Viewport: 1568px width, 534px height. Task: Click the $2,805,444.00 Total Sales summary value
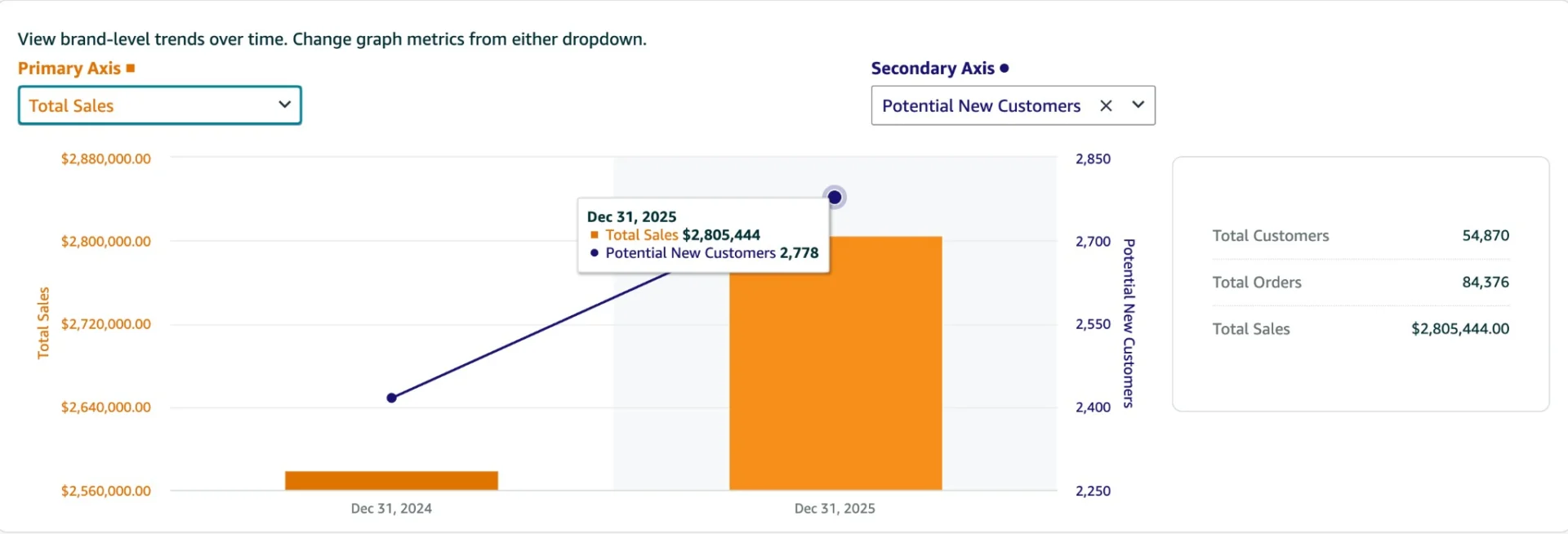coord(1459,329)
